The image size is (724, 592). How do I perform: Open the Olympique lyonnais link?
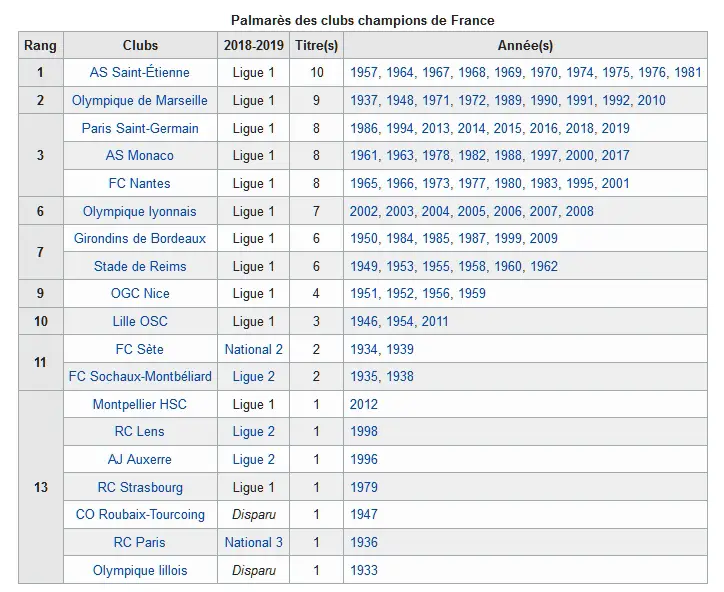tap(139, 211)
